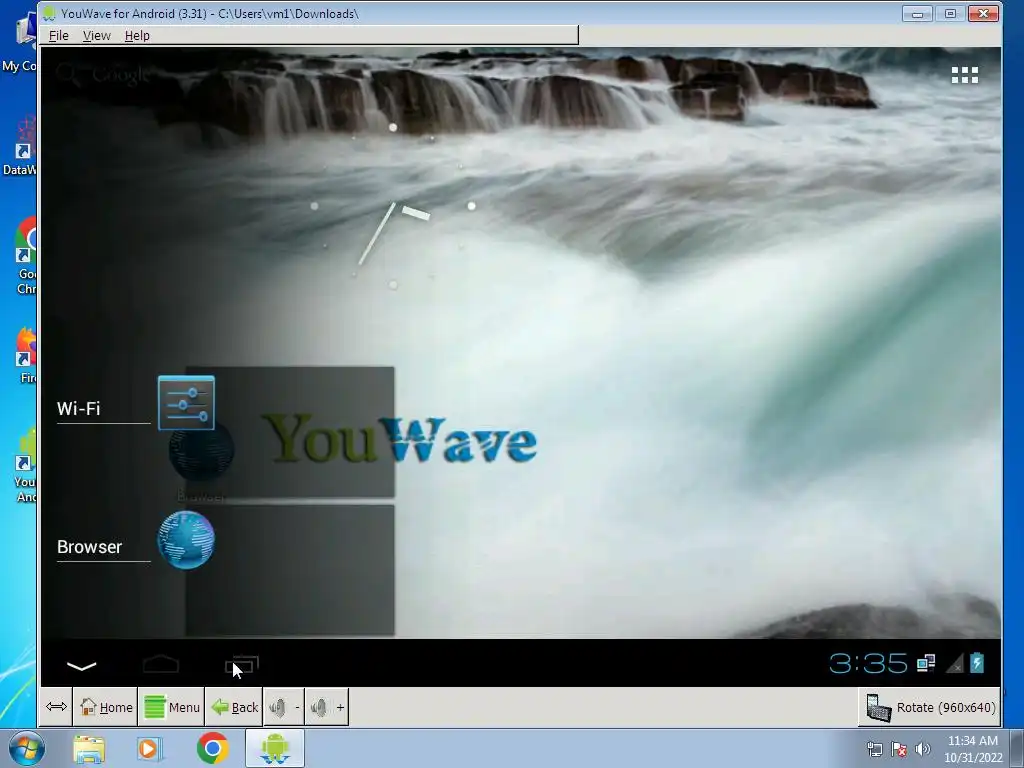The height and width of the screenshot is (768, 1024).
Task: Select the Wi-Fi recent app label
Action: tap(78, 409)
